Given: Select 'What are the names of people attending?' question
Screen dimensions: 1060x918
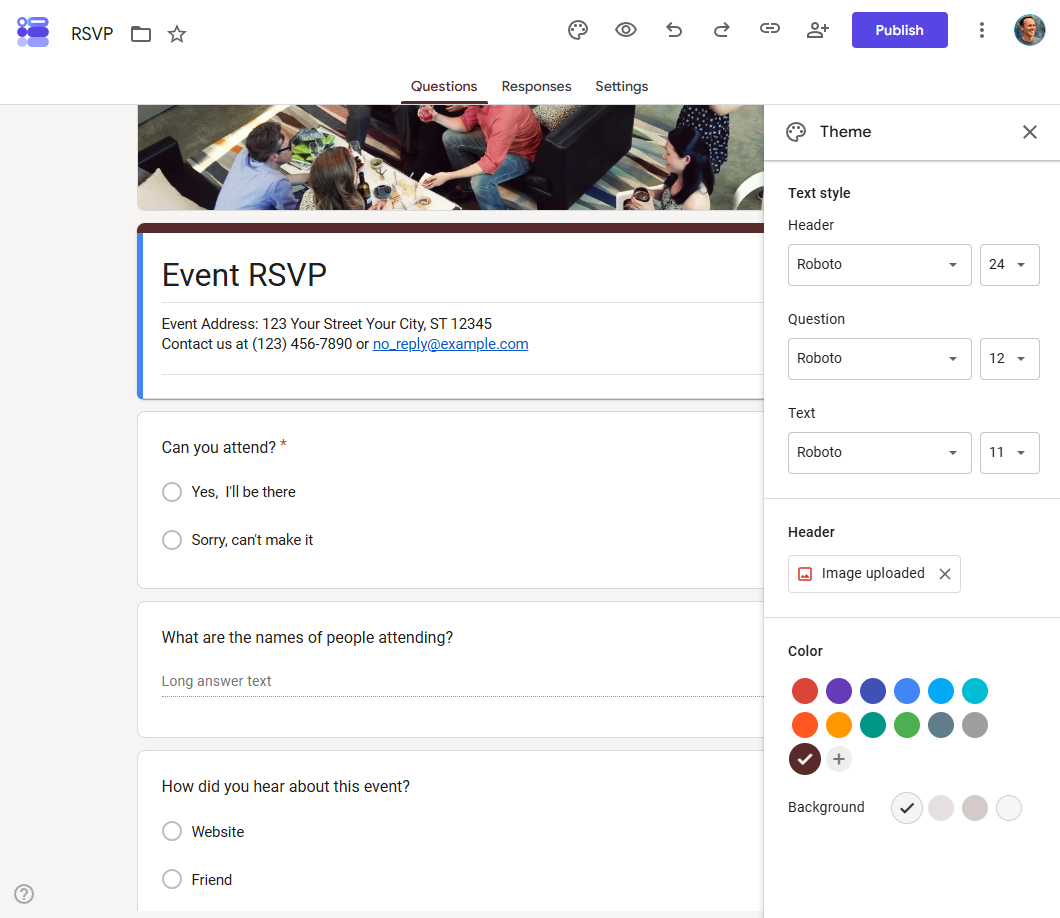Looking at the screenshot, I should (307, 637).
